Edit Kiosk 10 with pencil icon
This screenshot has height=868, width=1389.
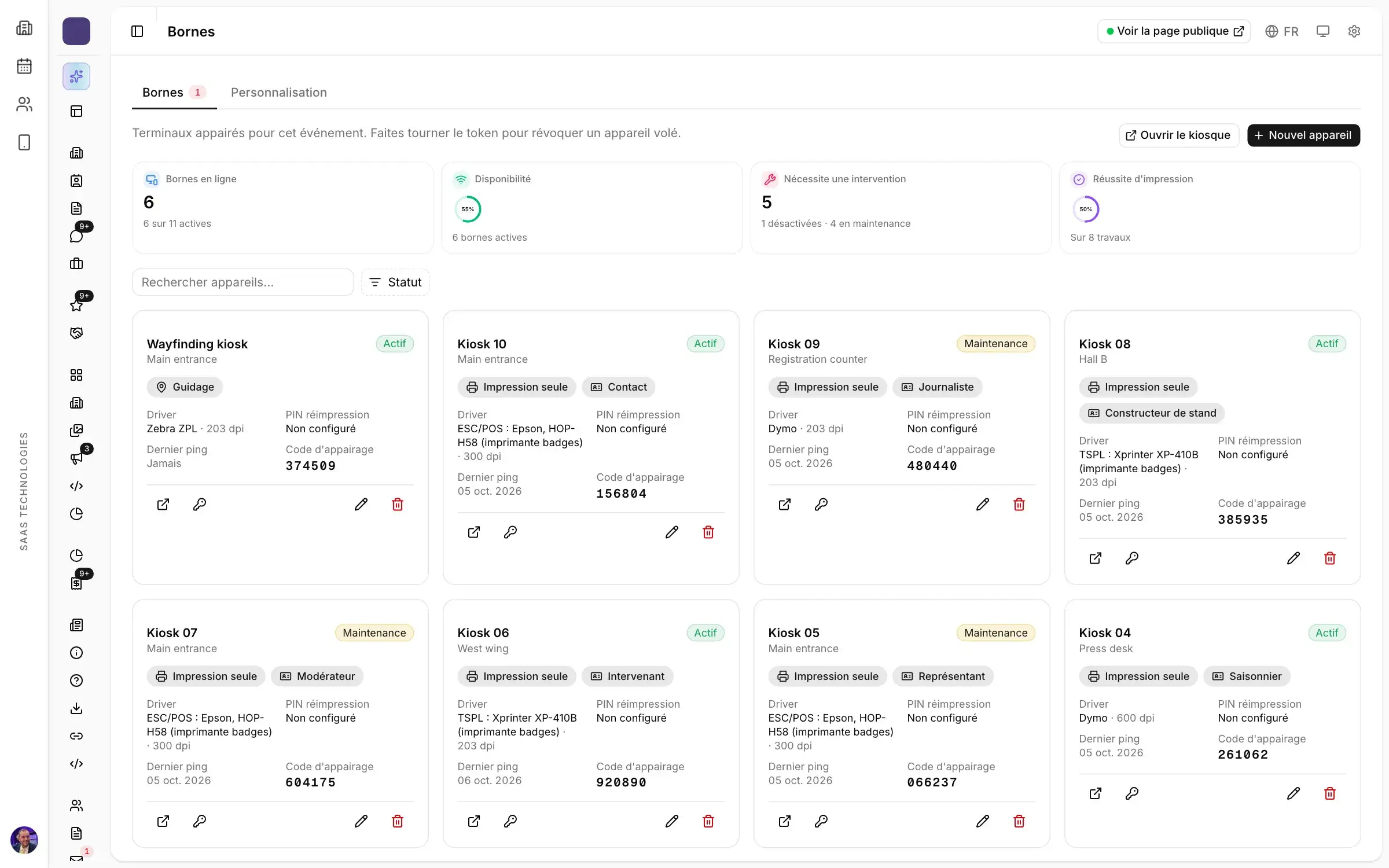click(672, 532)
